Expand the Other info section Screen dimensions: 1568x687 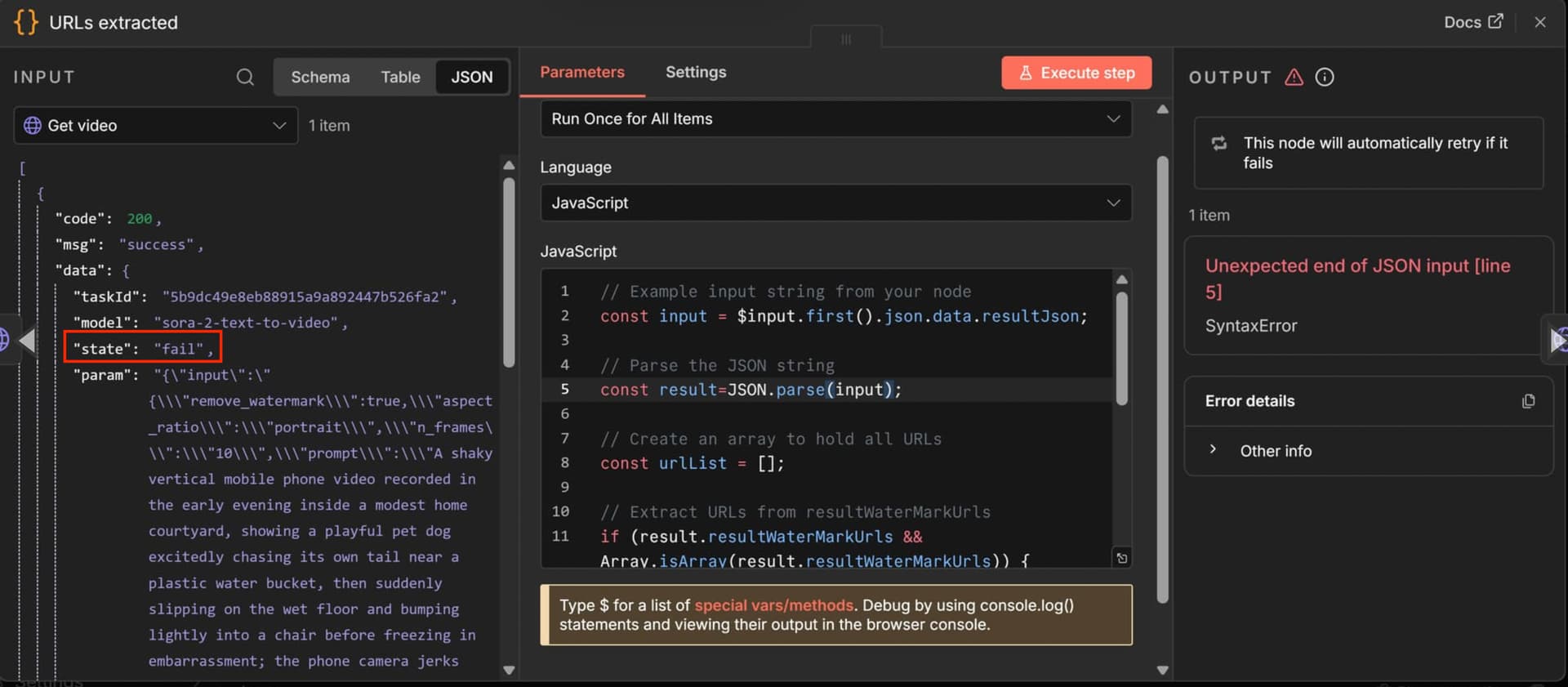[1275, 451]
